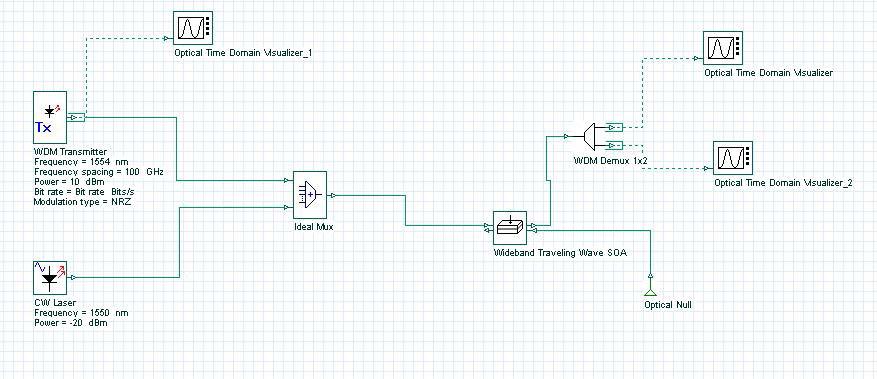Select the WDM Transmitter Tx icon
This screenshot has height=379, width=877.
(x=50, y=117)
